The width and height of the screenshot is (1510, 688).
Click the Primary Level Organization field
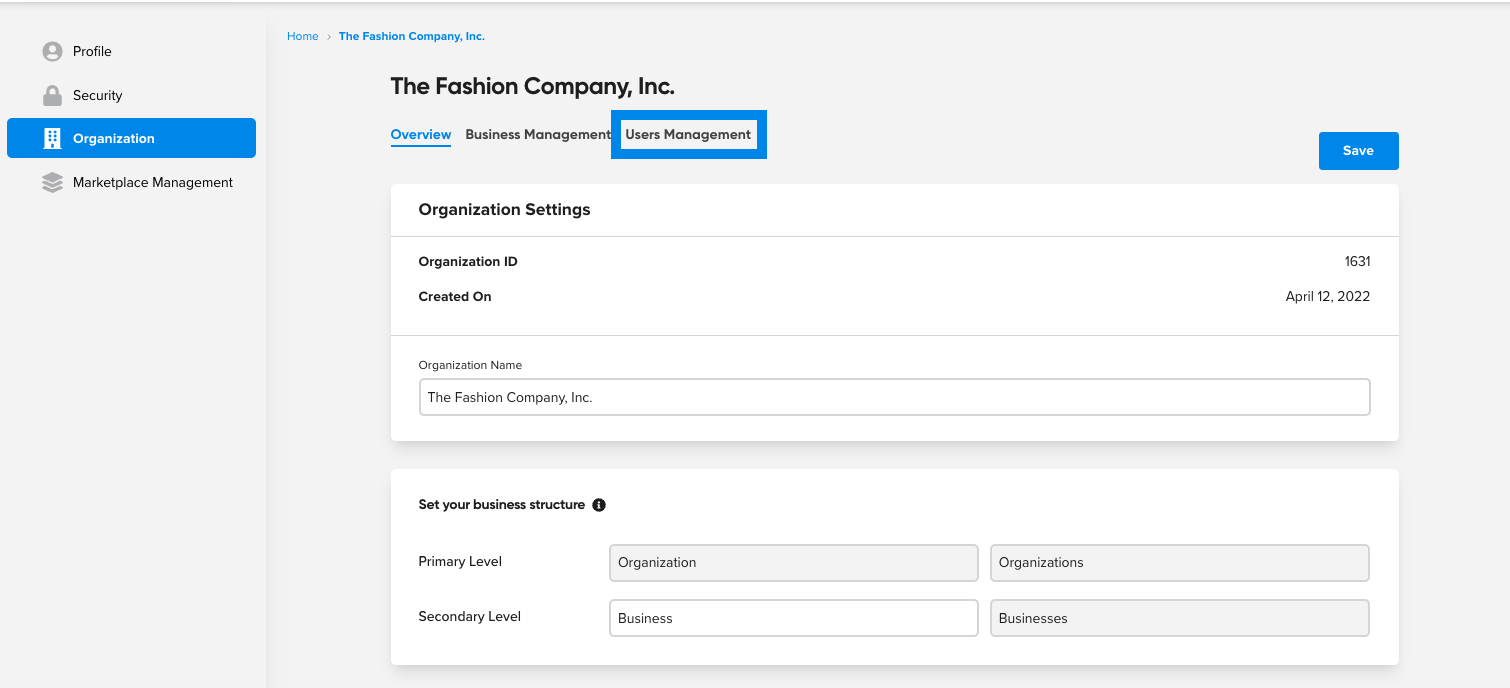click(793, 563)
